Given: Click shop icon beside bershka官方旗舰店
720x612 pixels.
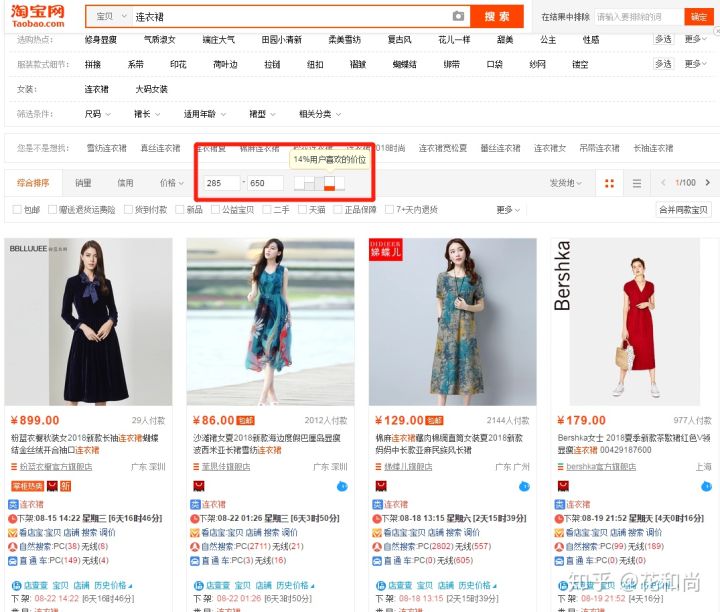Looking at the screenshot, I should coord(561,467).
